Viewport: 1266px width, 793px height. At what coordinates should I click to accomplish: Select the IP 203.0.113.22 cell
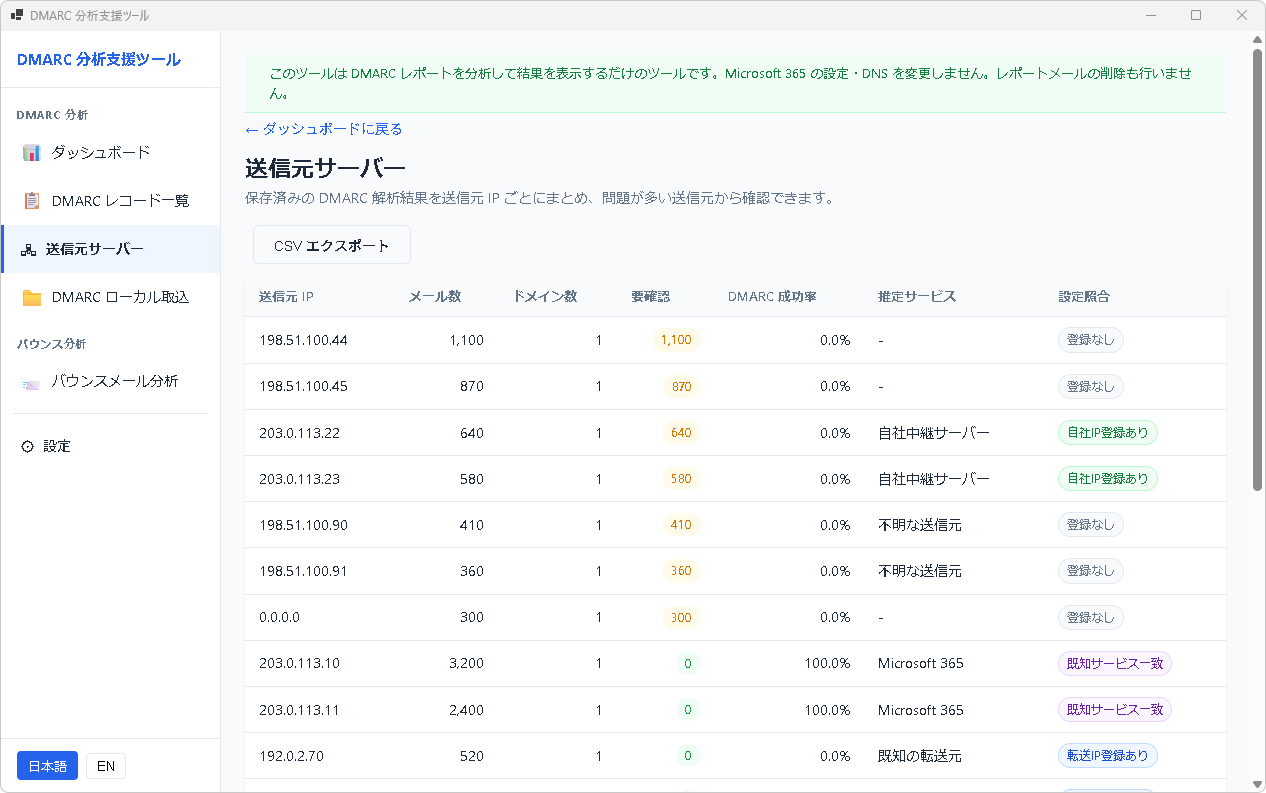[x=299, y=433]
